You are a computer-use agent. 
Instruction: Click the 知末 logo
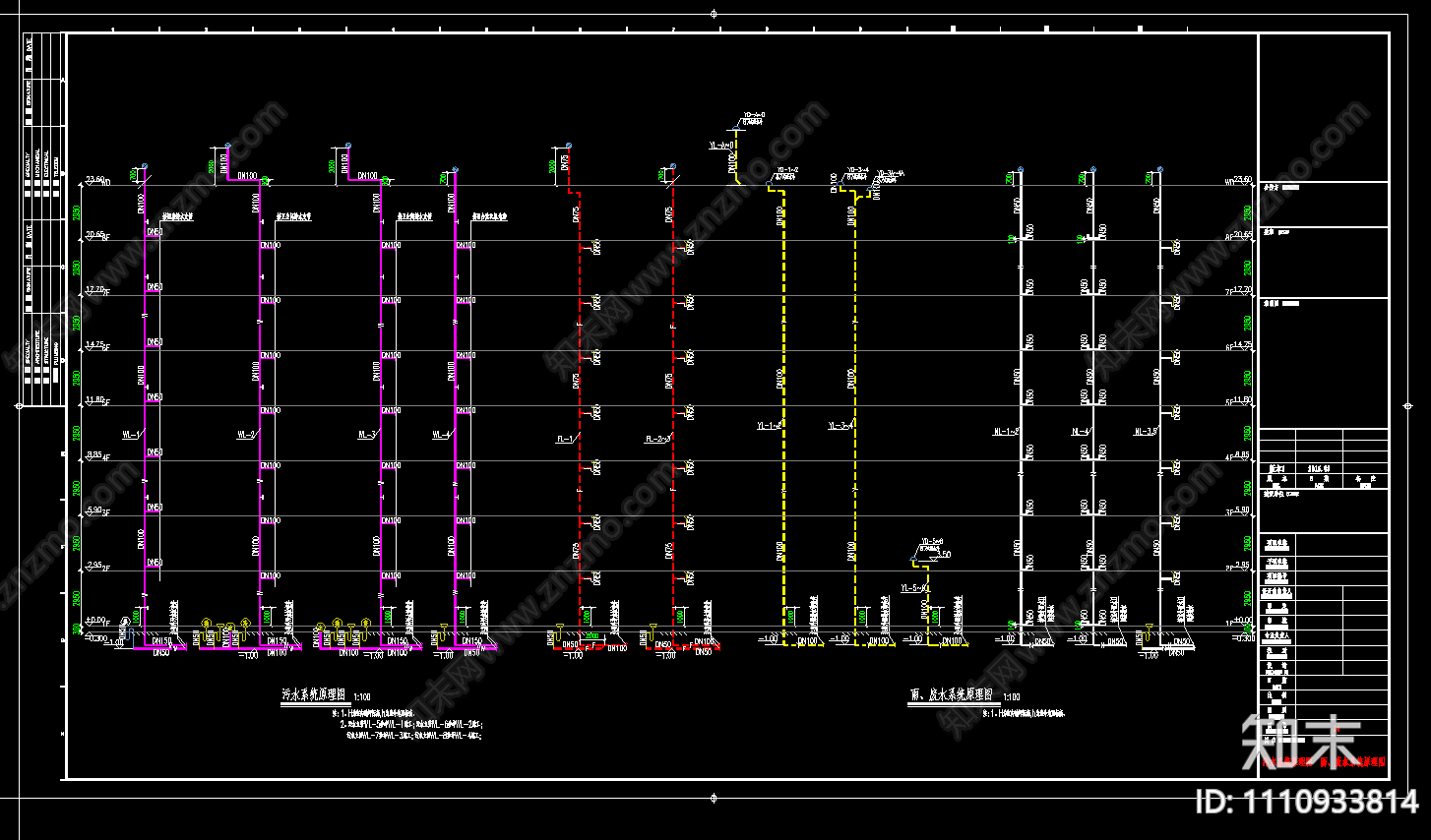coord(1300,743)
